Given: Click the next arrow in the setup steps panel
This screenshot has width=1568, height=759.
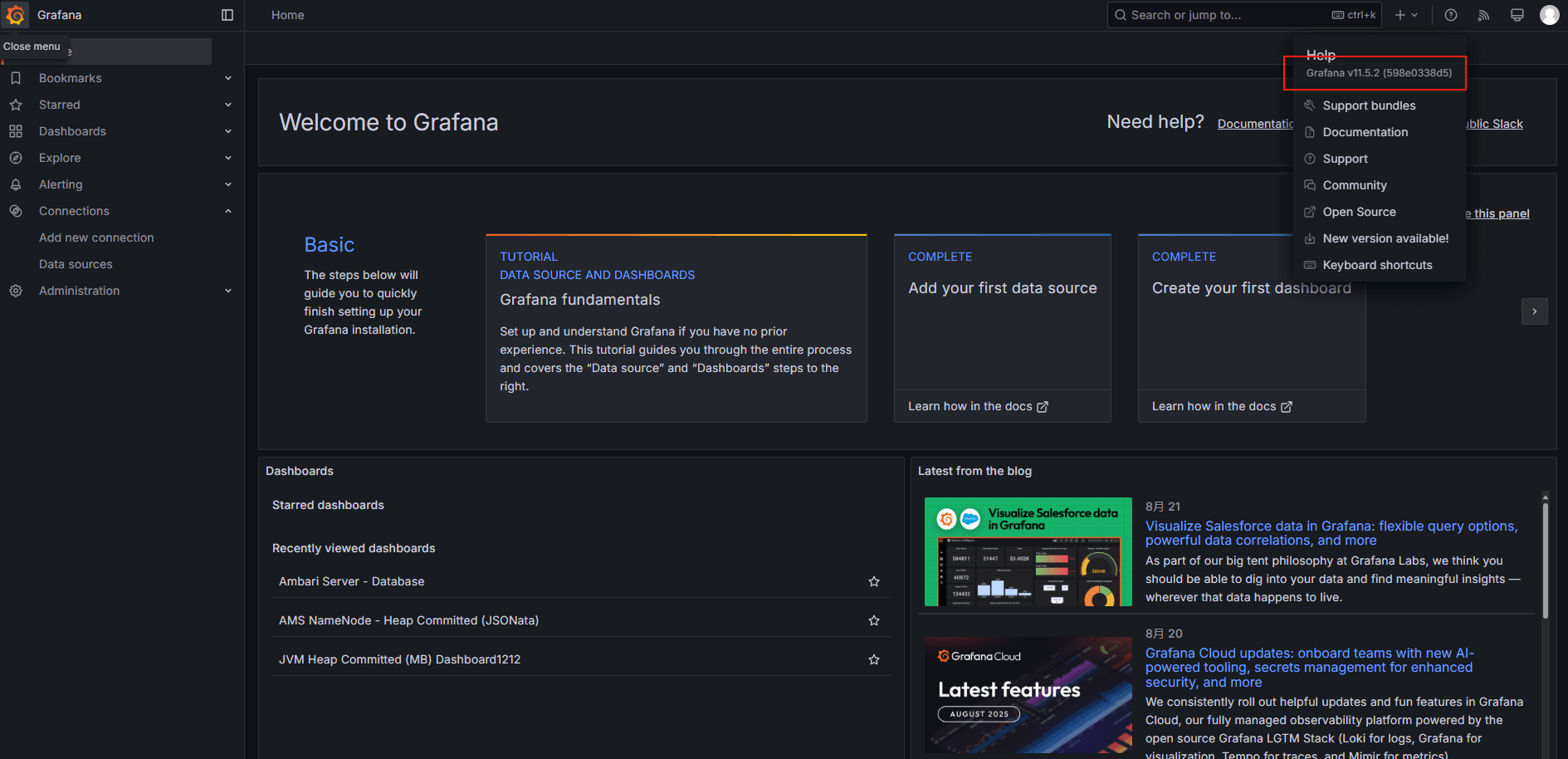Looking at the screenshot, I should 1535,311.
